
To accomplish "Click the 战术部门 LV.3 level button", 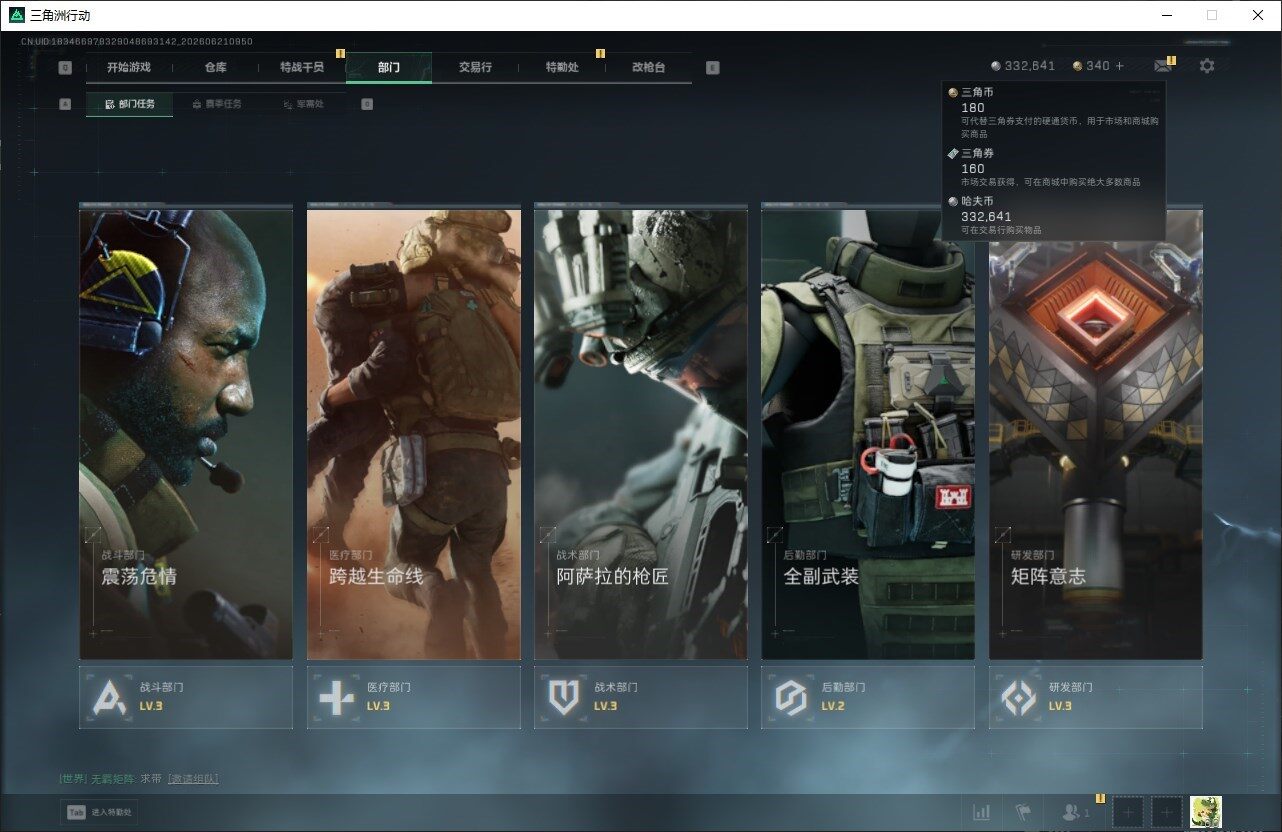I will click(x=641, y=697).
